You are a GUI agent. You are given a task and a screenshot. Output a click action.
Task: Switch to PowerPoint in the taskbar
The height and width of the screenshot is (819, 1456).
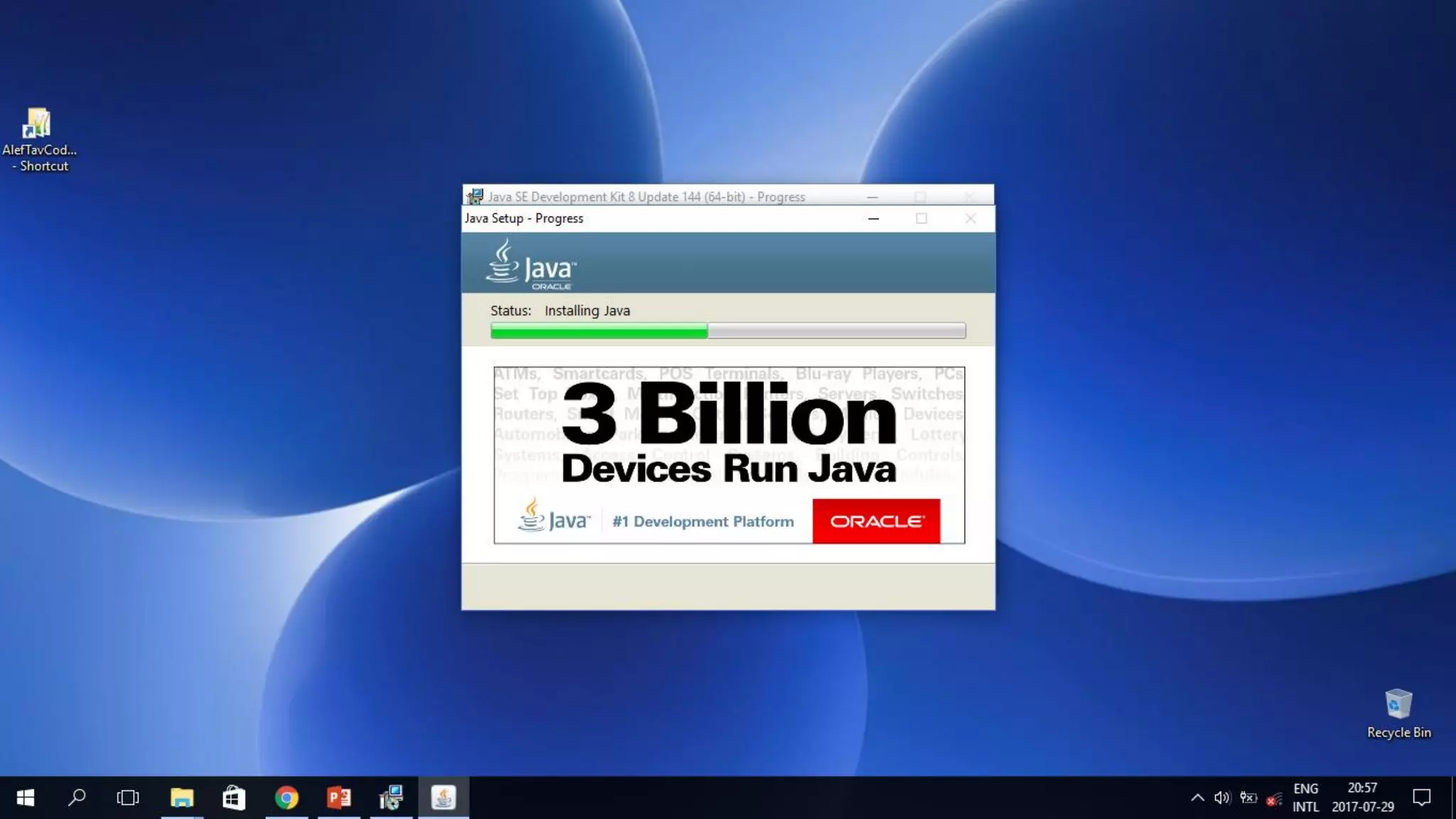339,798
